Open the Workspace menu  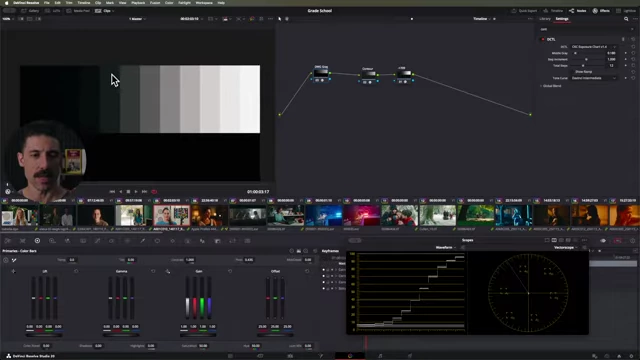[204, 3]
